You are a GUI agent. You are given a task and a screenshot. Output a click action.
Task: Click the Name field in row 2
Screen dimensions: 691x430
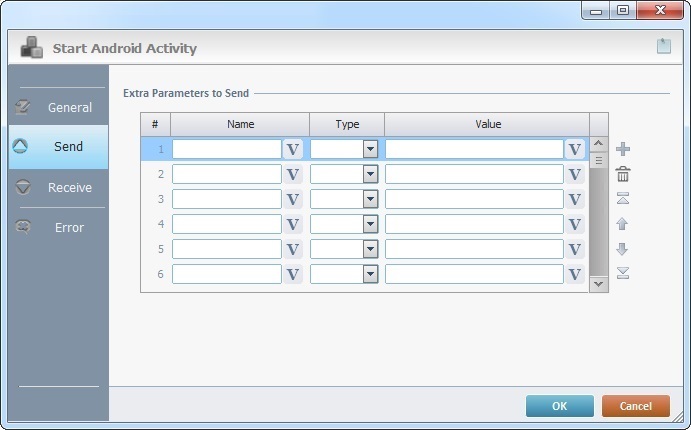pyautogui.click(x=227, y=174)
